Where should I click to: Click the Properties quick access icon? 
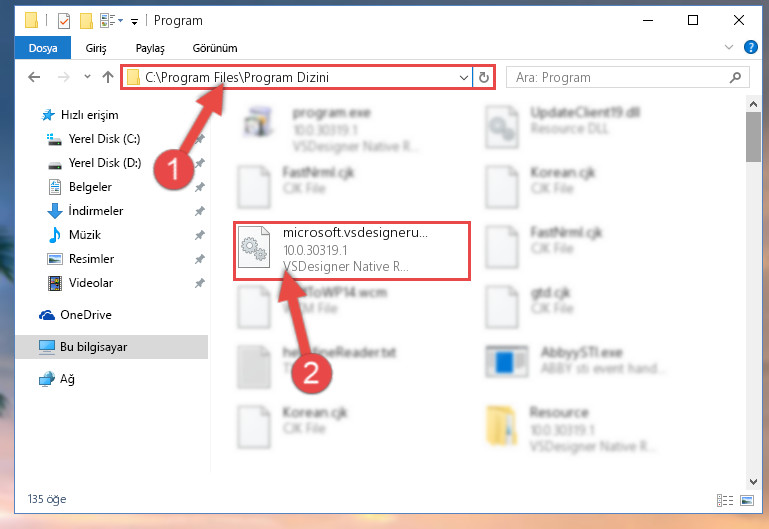(64, 21)
